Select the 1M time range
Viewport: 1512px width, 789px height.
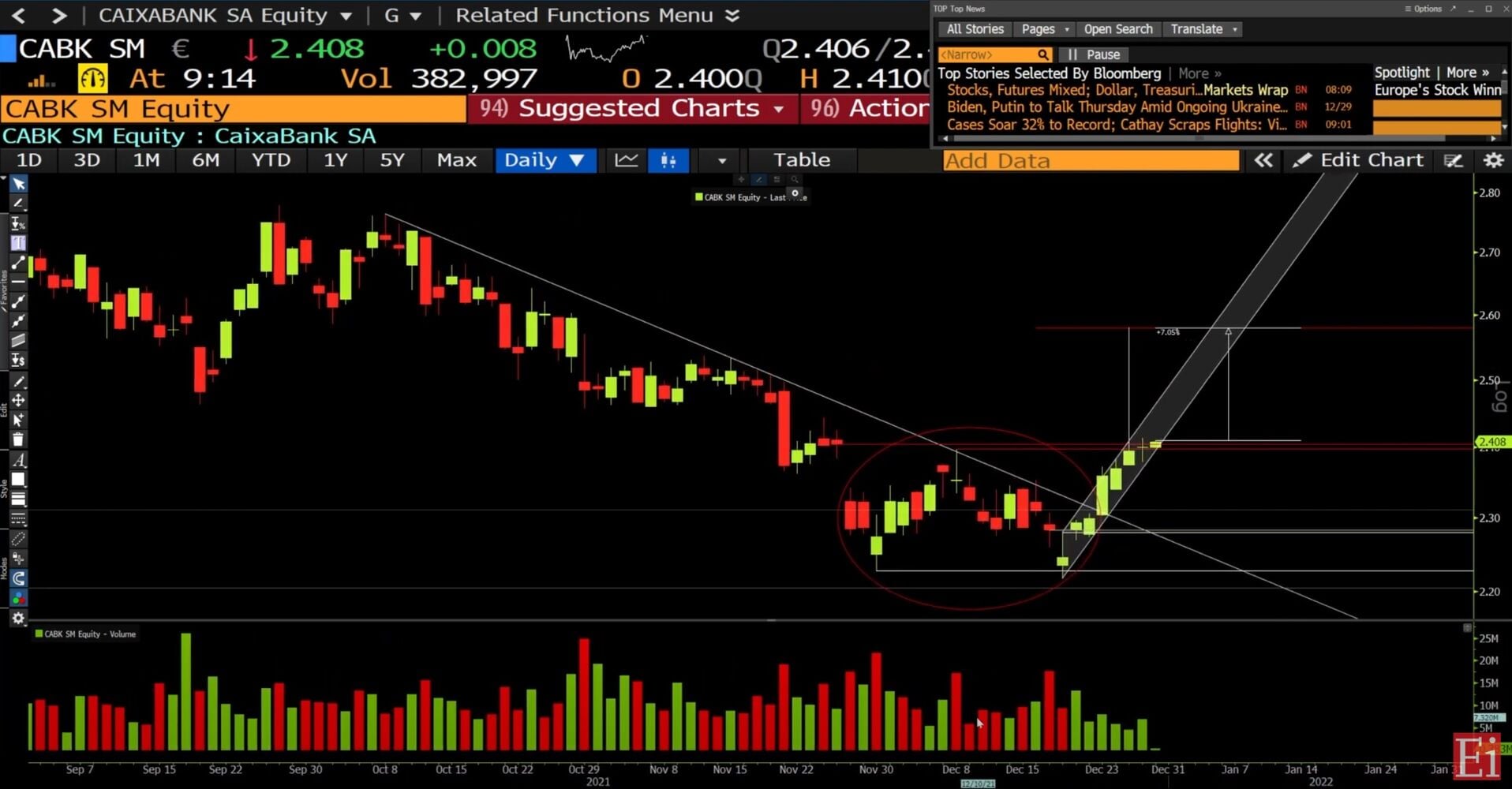pos(146,160)
